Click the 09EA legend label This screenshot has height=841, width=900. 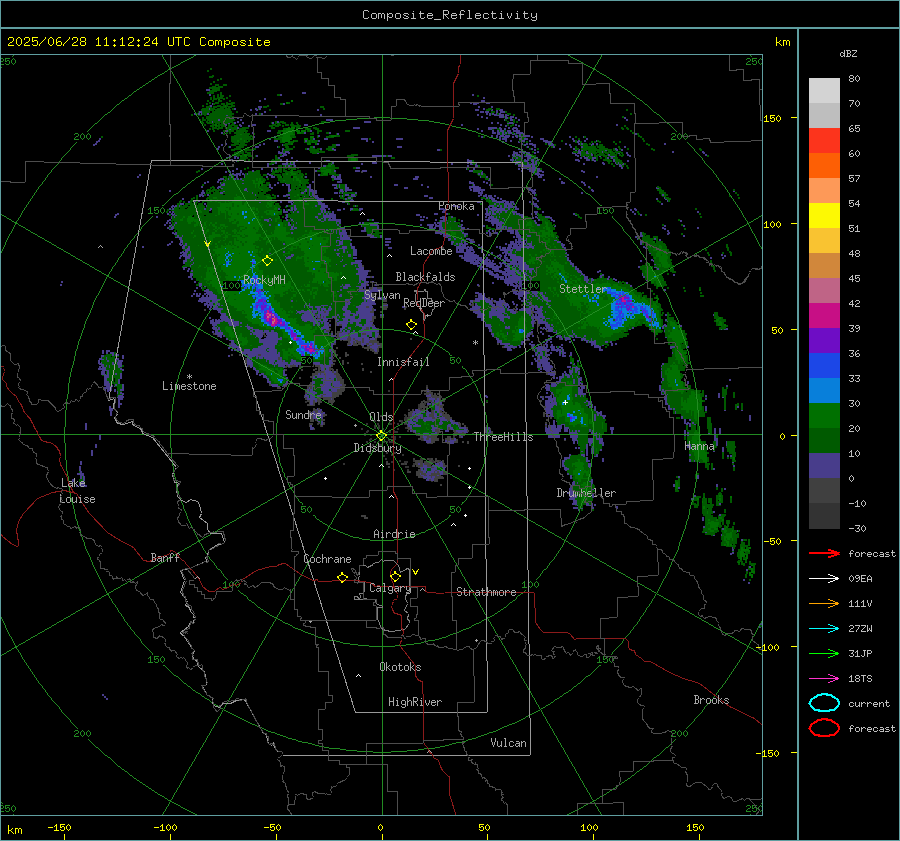(x=860, y=579)
